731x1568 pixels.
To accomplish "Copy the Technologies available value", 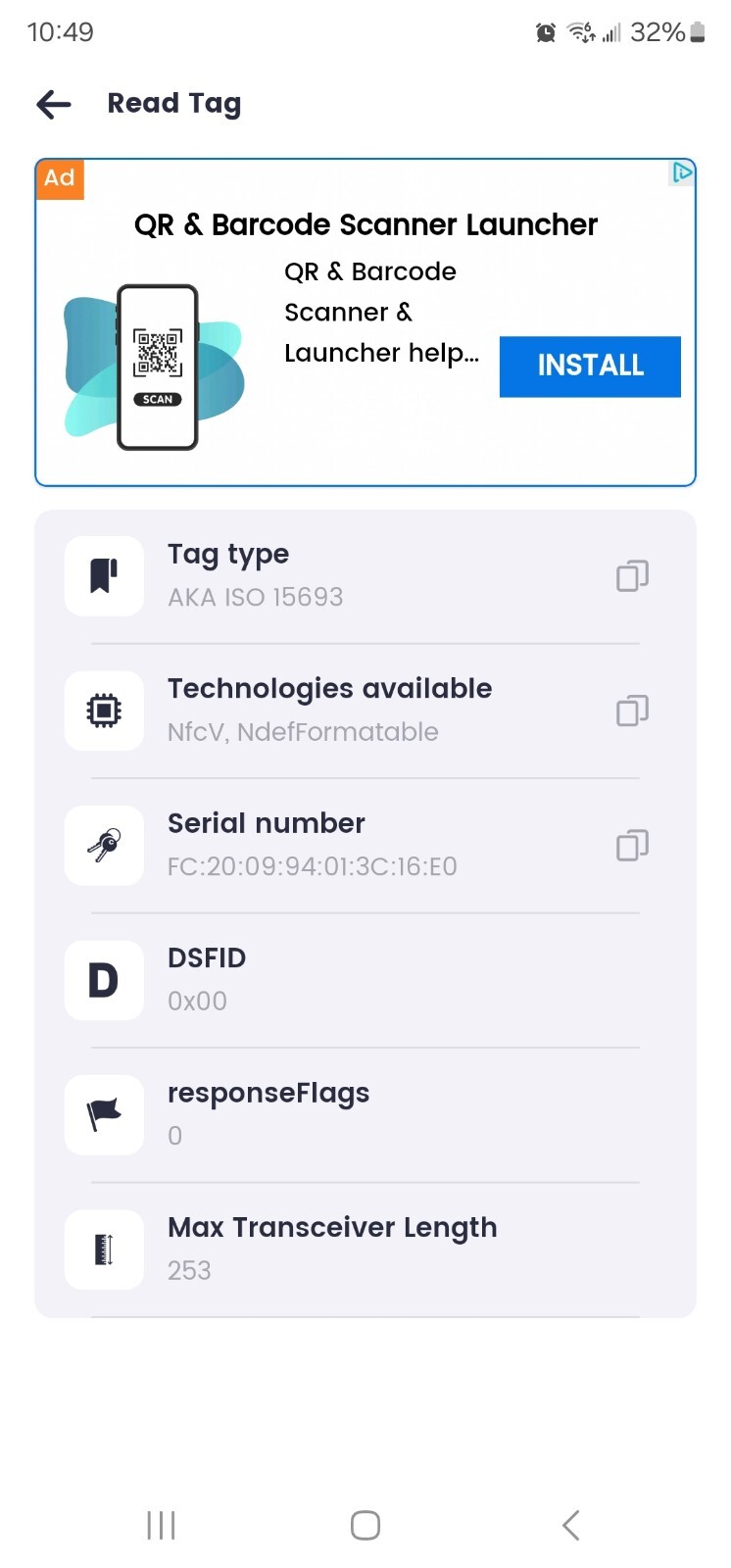I will [x=632, y=710].
